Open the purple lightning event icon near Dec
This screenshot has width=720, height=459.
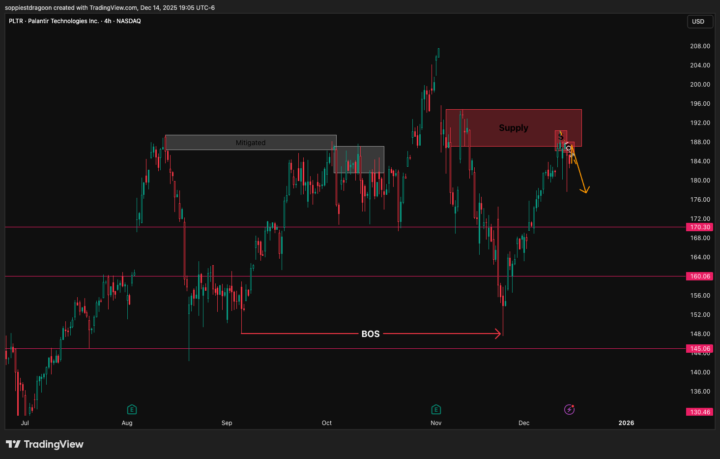569,409
